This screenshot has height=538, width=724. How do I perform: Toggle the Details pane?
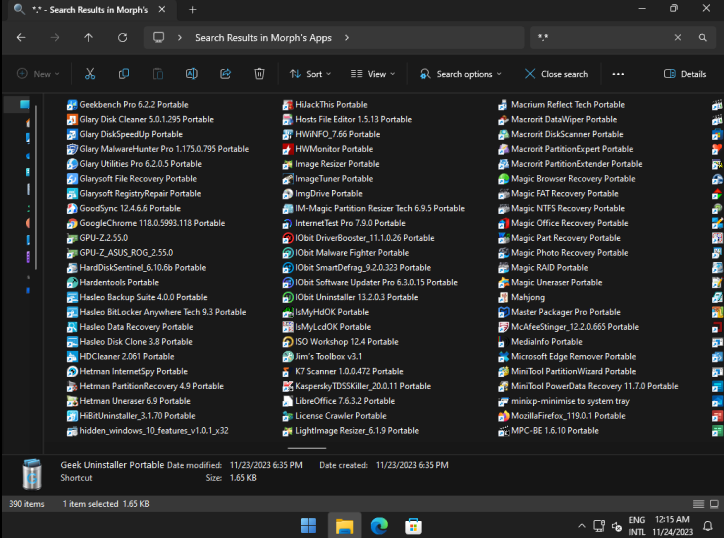coord(685,74)
